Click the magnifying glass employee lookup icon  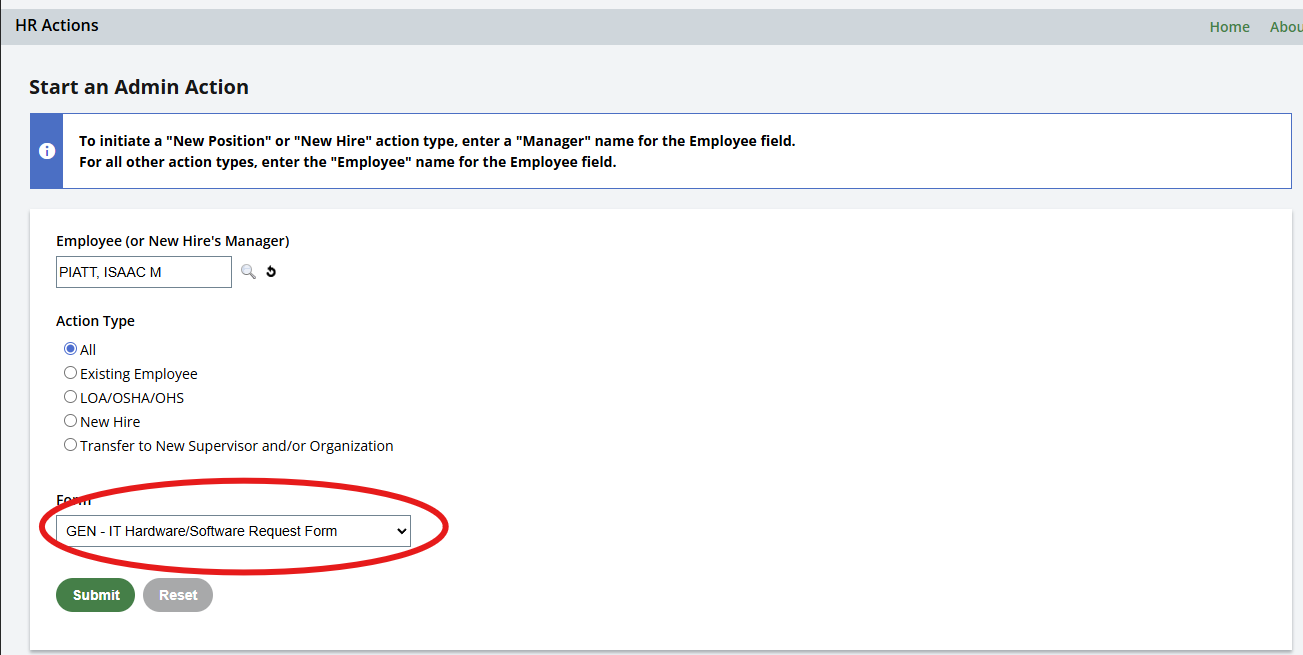coord(248,272)
